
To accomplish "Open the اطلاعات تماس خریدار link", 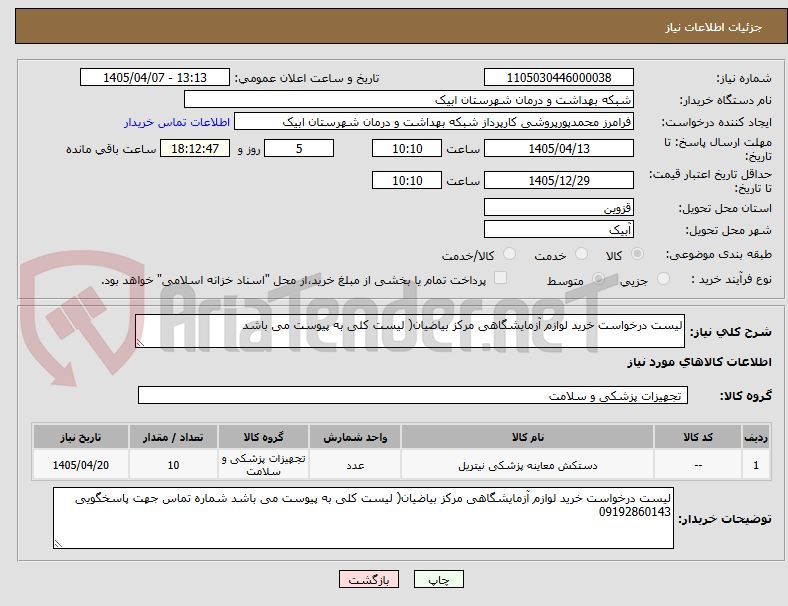I will pos(177,122).
